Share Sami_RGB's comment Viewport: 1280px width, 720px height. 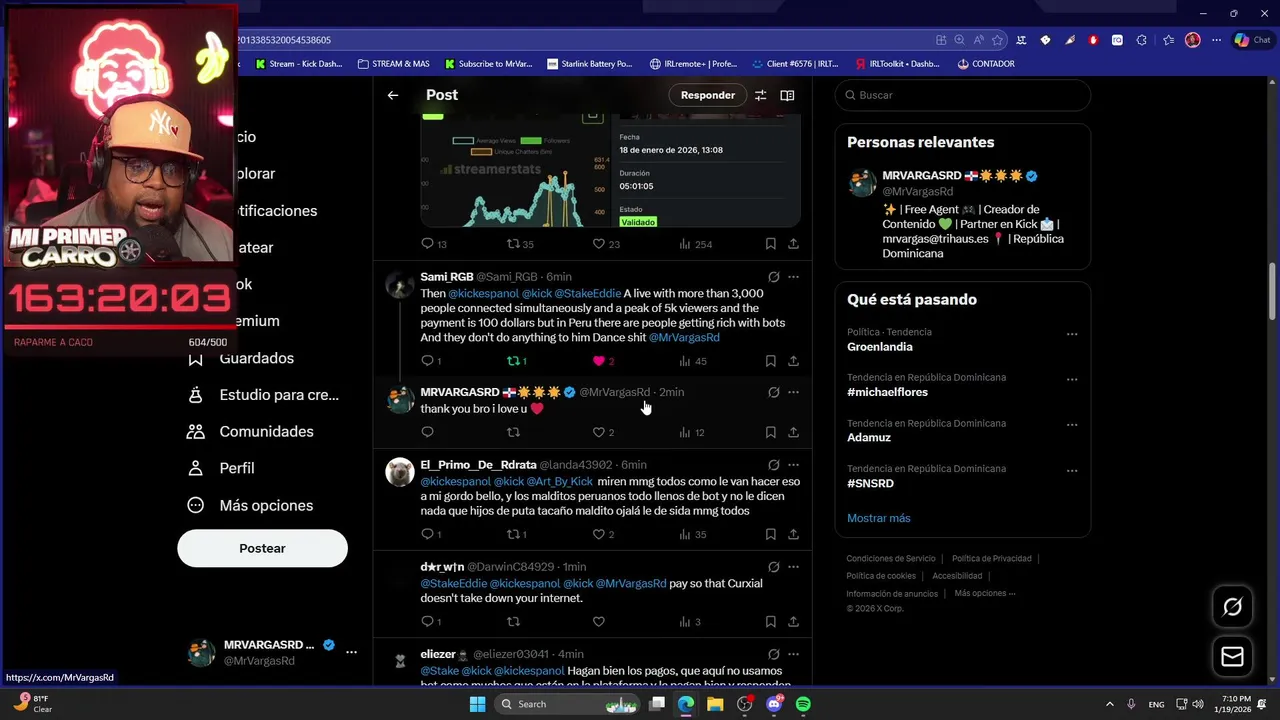click(793, 361)
